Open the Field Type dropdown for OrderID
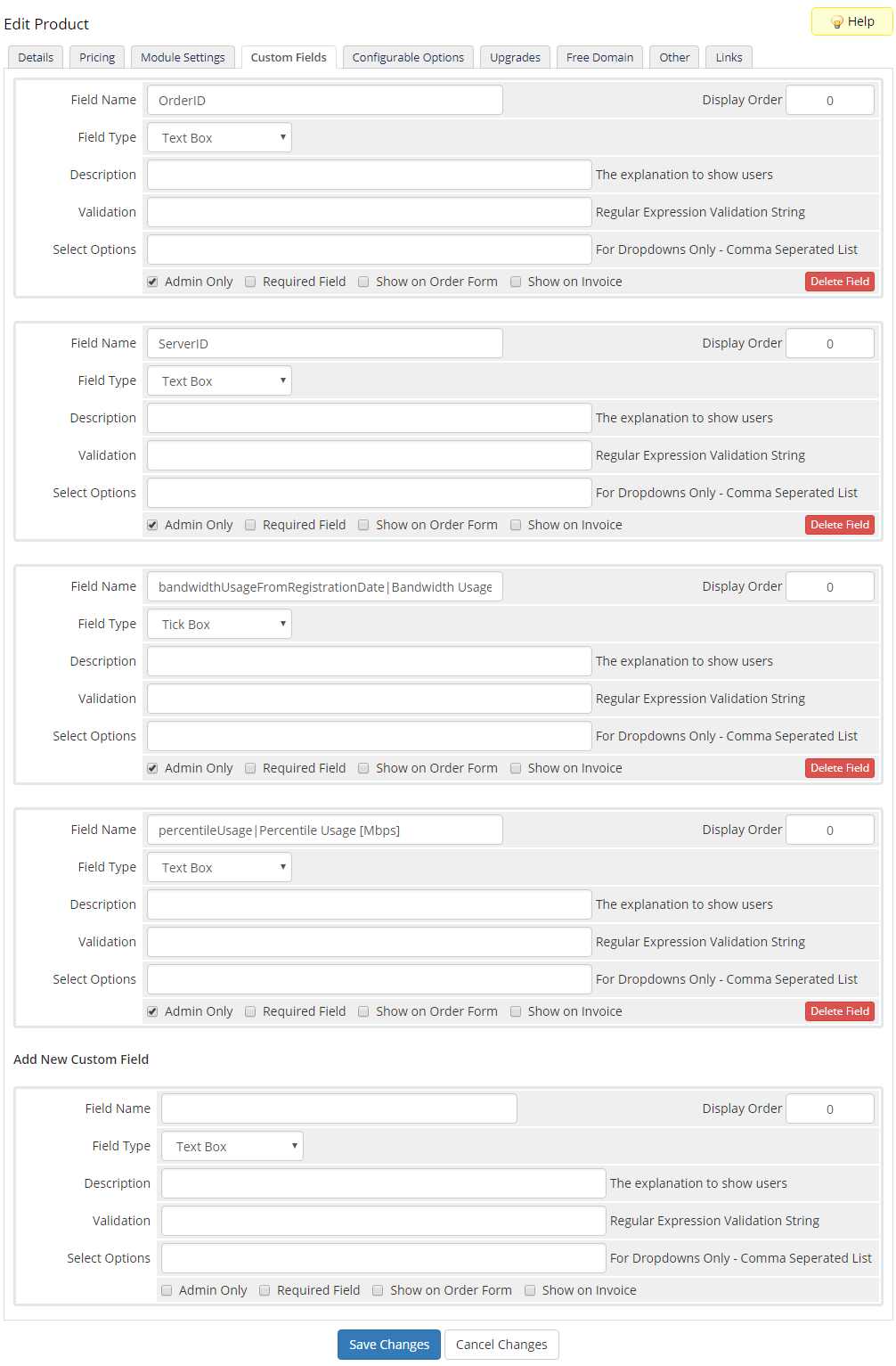Screen dimensions: 896x1366 point(219,138)
